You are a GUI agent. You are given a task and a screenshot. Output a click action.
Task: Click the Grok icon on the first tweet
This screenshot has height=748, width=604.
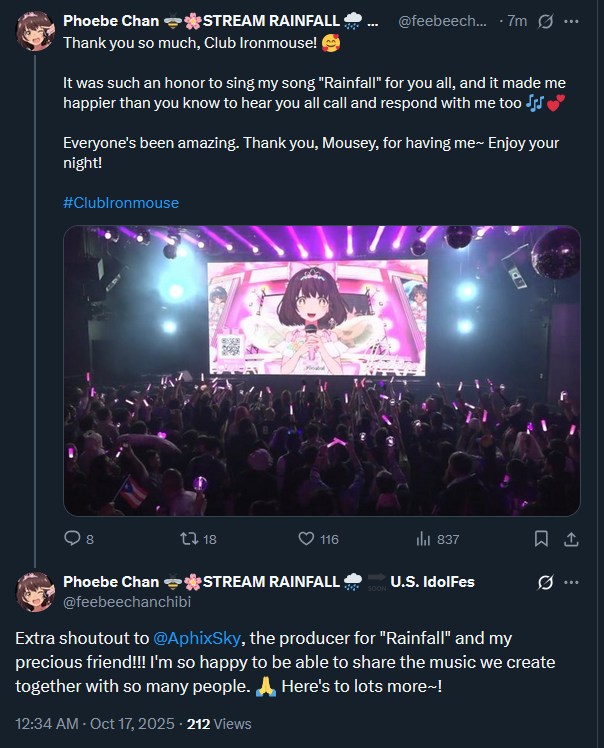(x=545, y=21)
